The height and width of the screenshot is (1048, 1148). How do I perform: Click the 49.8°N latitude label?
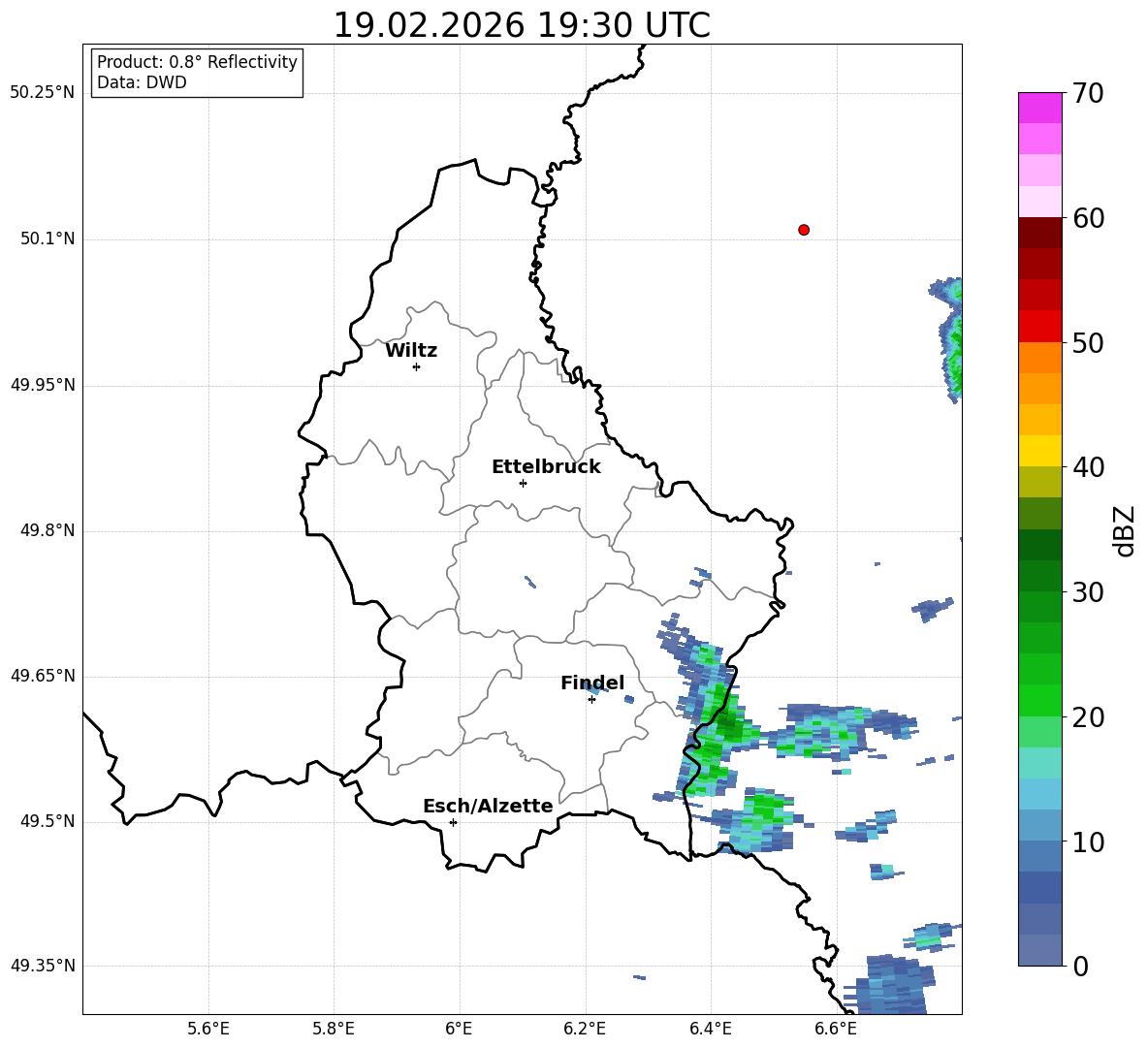point(48,530)
